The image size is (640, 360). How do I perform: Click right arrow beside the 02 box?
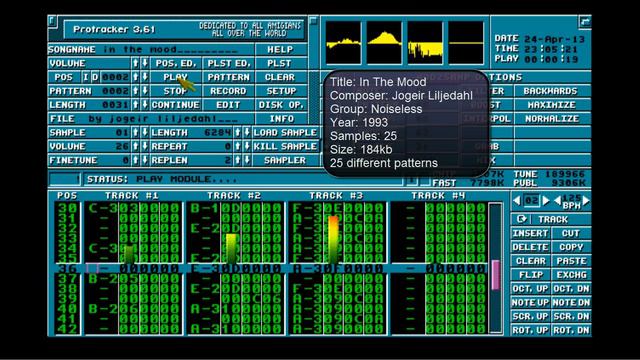546,200
